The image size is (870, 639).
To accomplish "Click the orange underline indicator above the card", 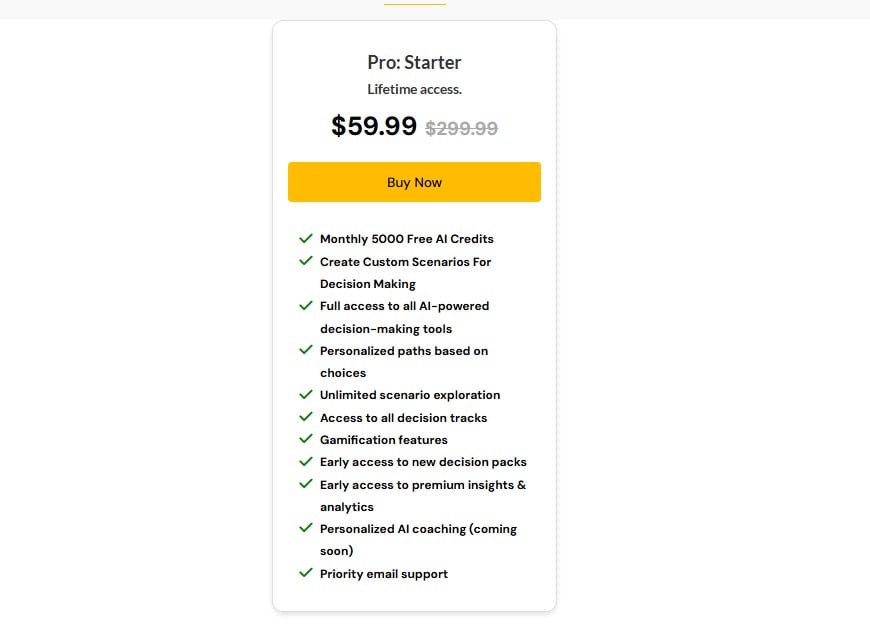I will click(414, 3).
